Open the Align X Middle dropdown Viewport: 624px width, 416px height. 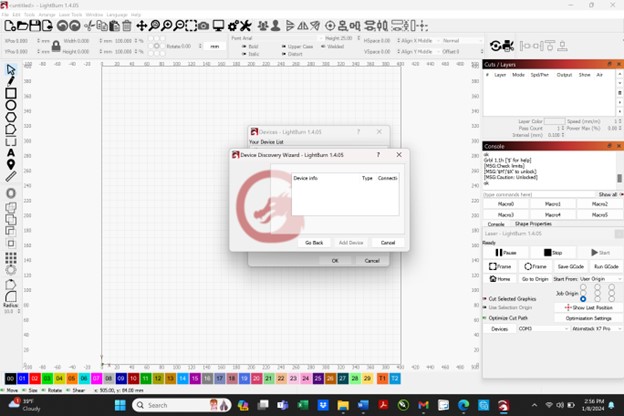click(x=419, y=41)
